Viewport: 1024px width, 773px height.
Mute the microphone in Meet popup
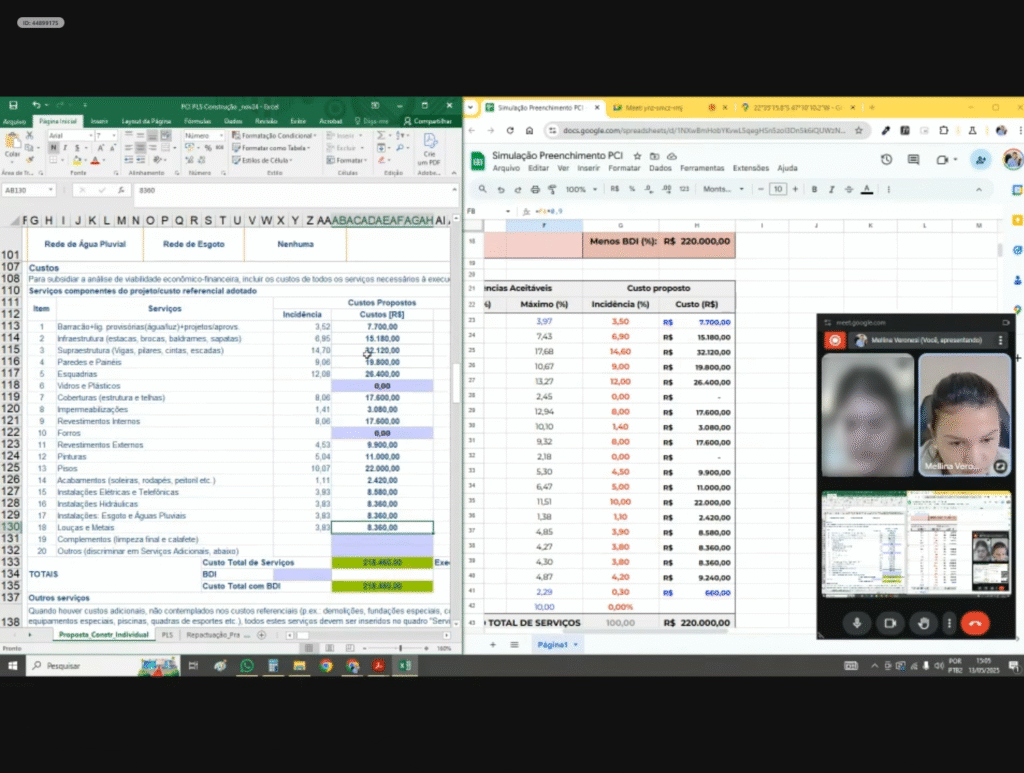coord(856,623)
